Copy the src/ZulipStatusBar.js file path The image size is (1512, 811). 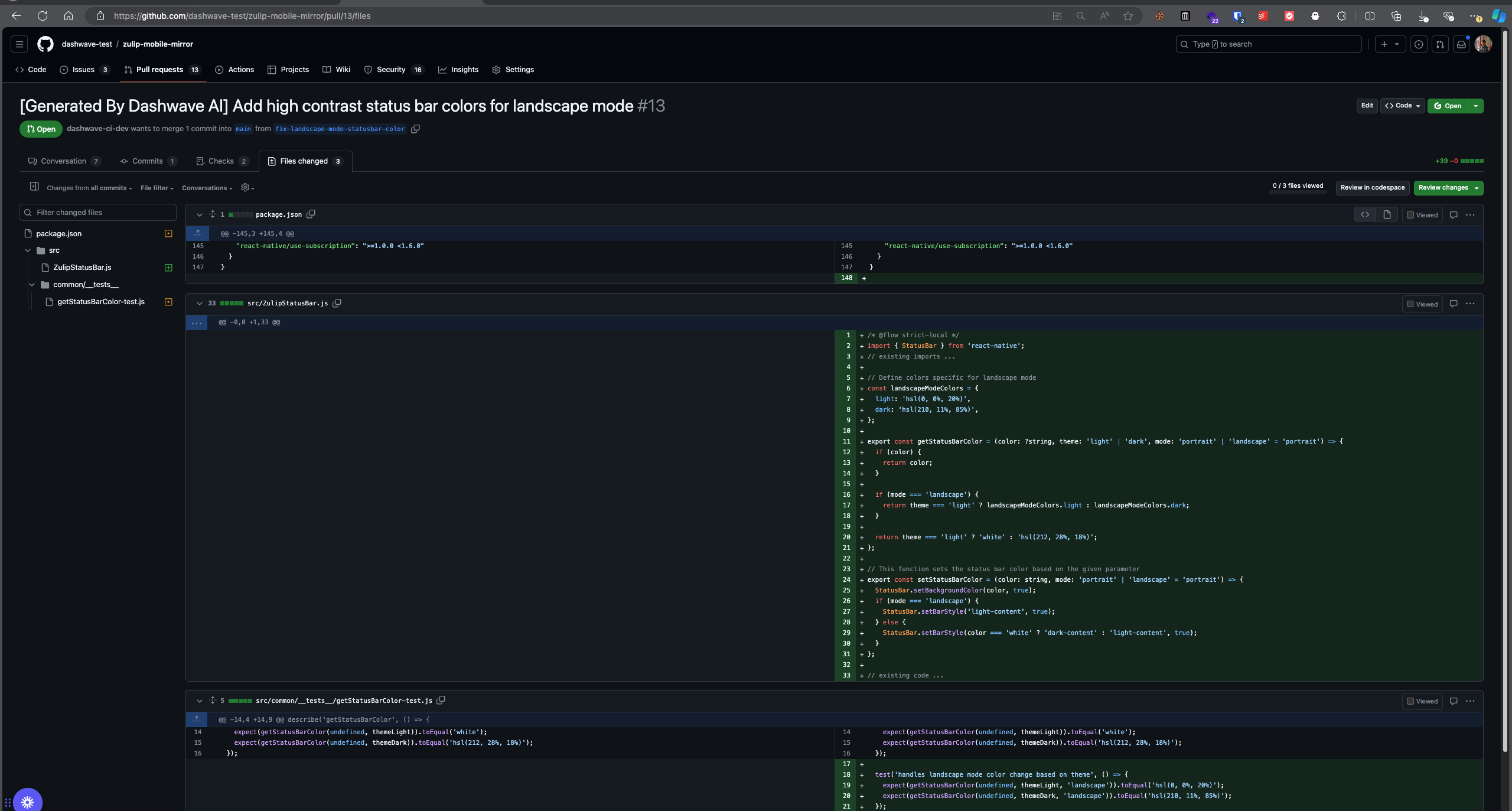[337, 303]
